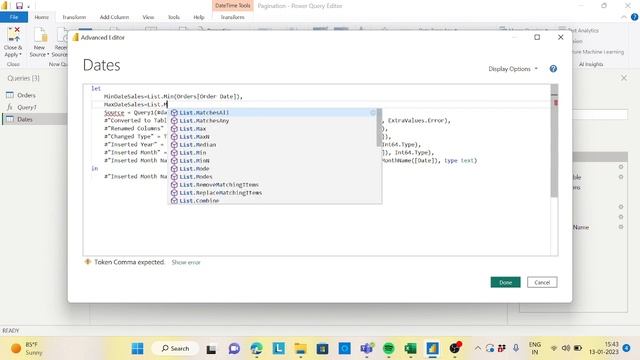640x360 pixels.
Task: Cancel the Advanced Editor dialog
Action: coord(542,282)
